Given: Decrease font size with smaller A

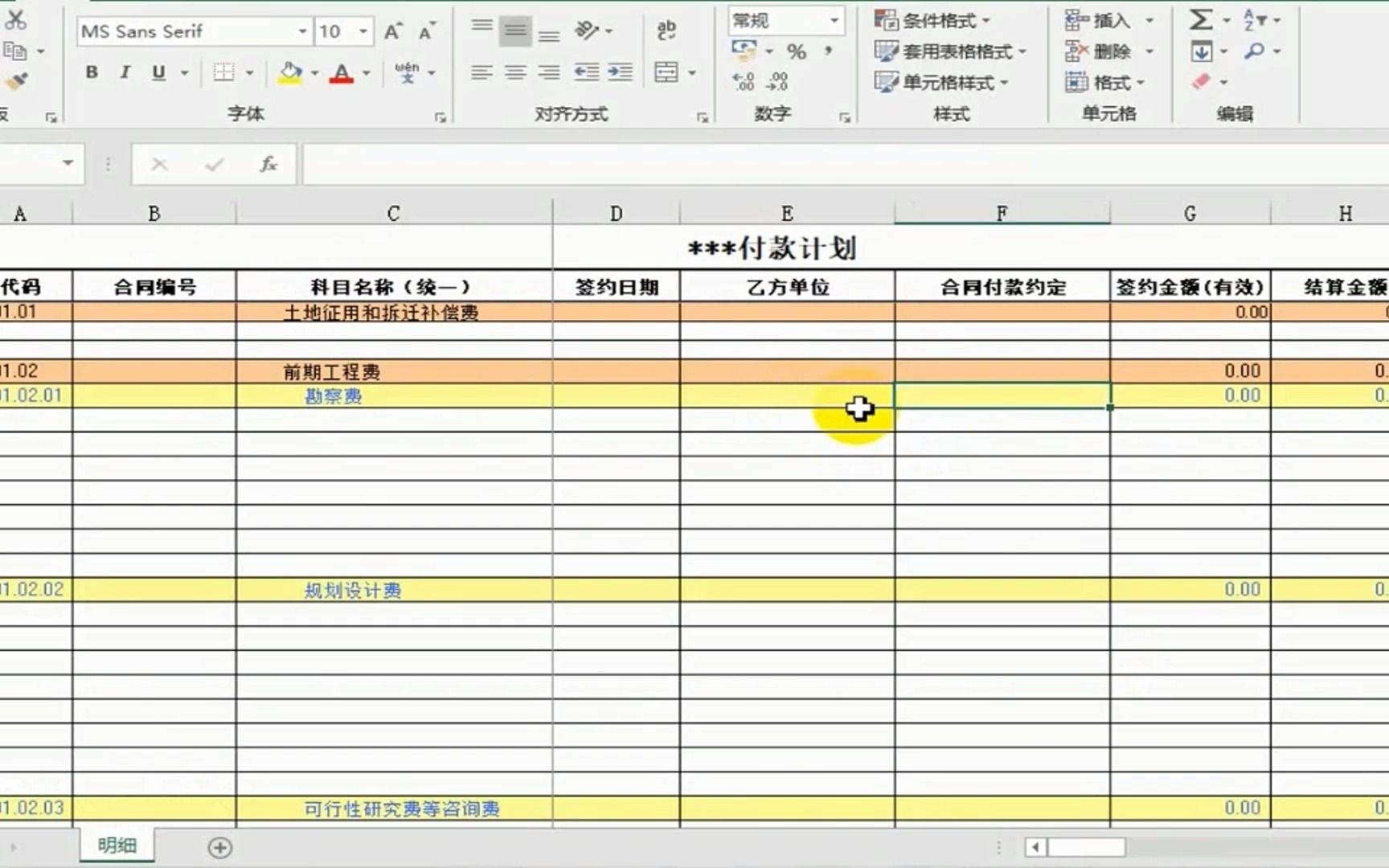Looking at the screenshot, I should pyautogui.click(x=426, y=31).
